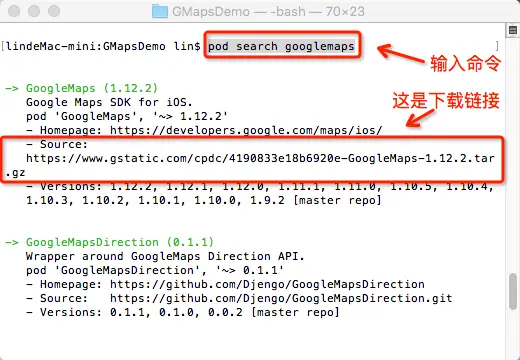
Task: Click the close window button
Action: (x=14, y=11)
